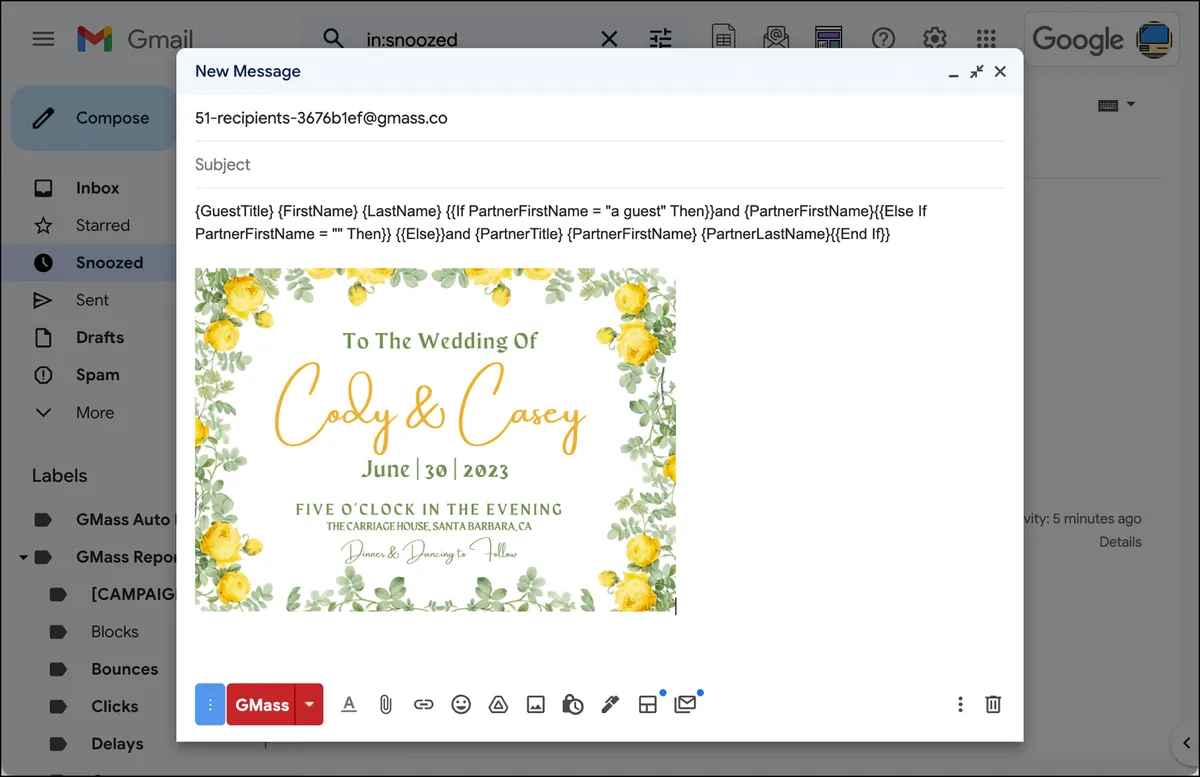The image size is (1200, 777).
Task: Open the GMass dropdown arrow
Action: tap(310, 705)
